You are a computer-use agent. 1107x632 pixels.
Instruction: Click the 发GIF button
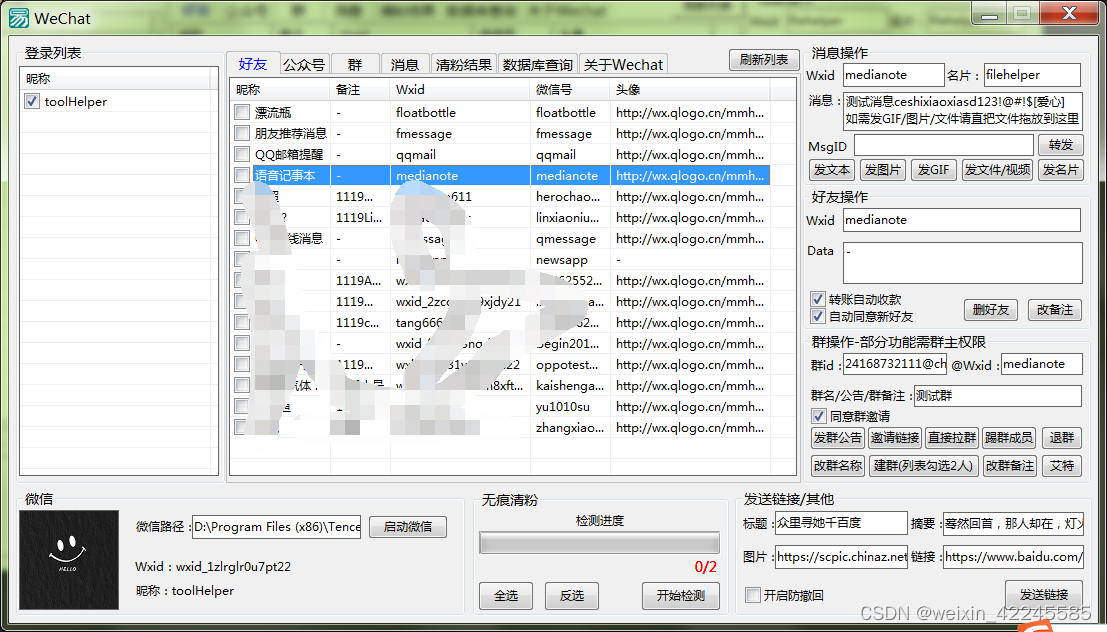pyautogui.click(x=933, y=169)
